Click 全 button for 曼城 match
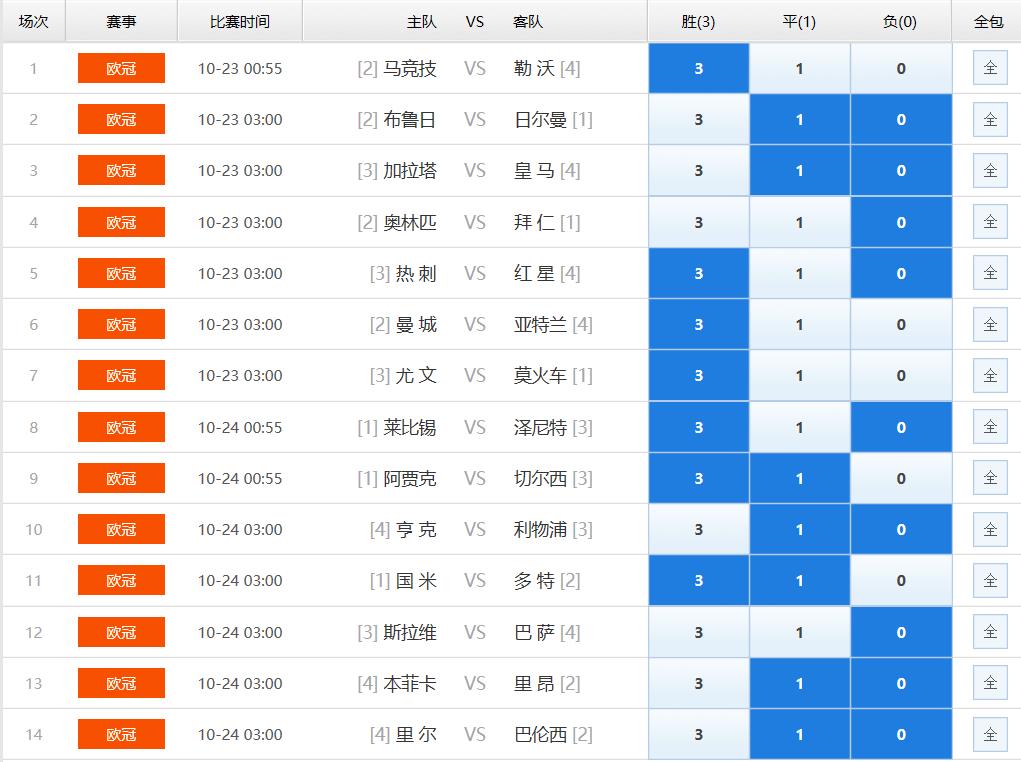This screenshot has width=1021, height=762. point(990,324)
